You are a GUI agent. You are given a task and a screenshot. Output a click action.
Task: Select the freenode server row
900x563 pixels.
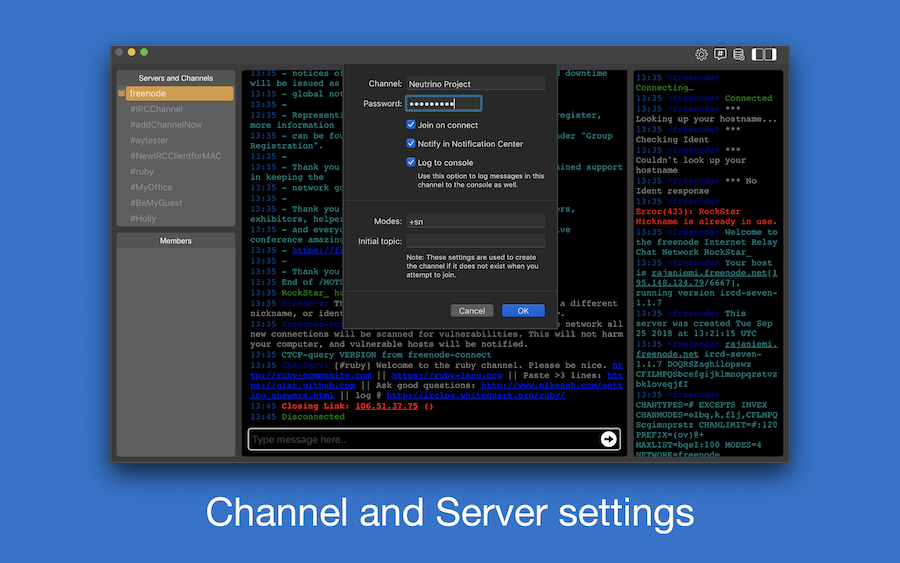(x=179, y=93)
